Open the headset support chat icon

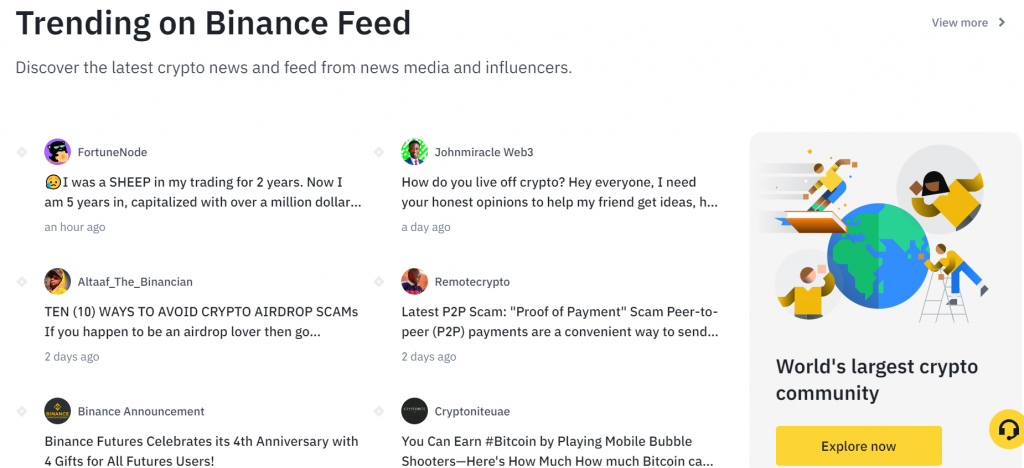coord(1008,429)
